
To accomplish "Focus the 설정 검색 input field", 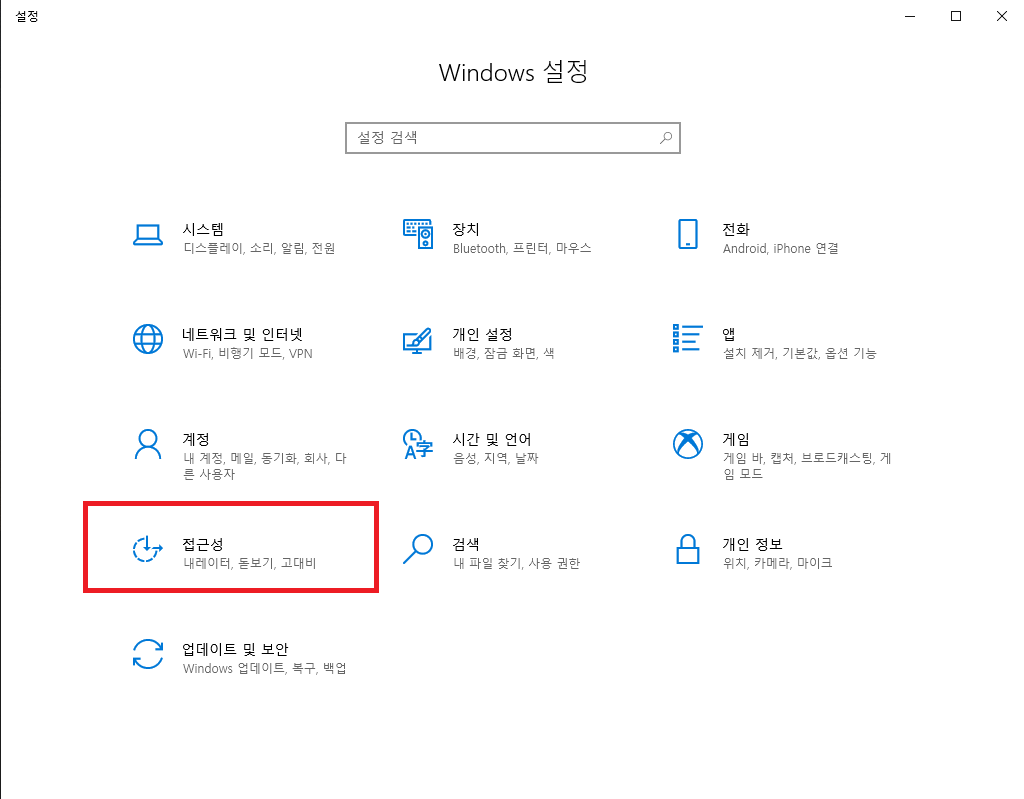I will point(513,138).
